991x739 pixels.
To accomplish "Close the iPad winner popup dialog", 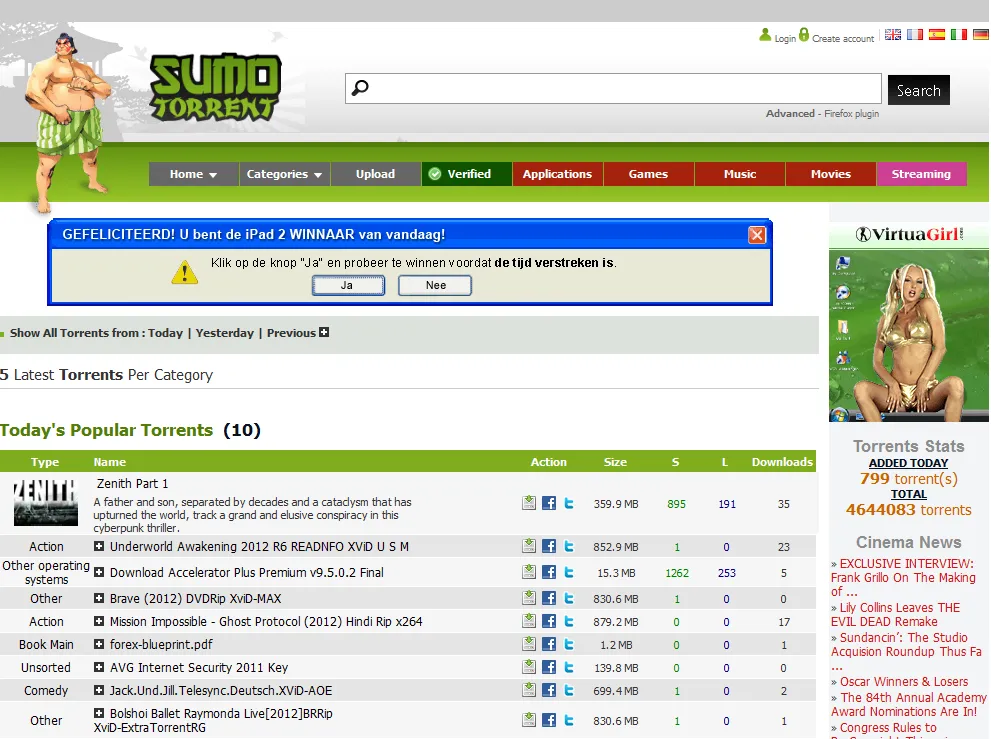I will [x=757, y=235].
